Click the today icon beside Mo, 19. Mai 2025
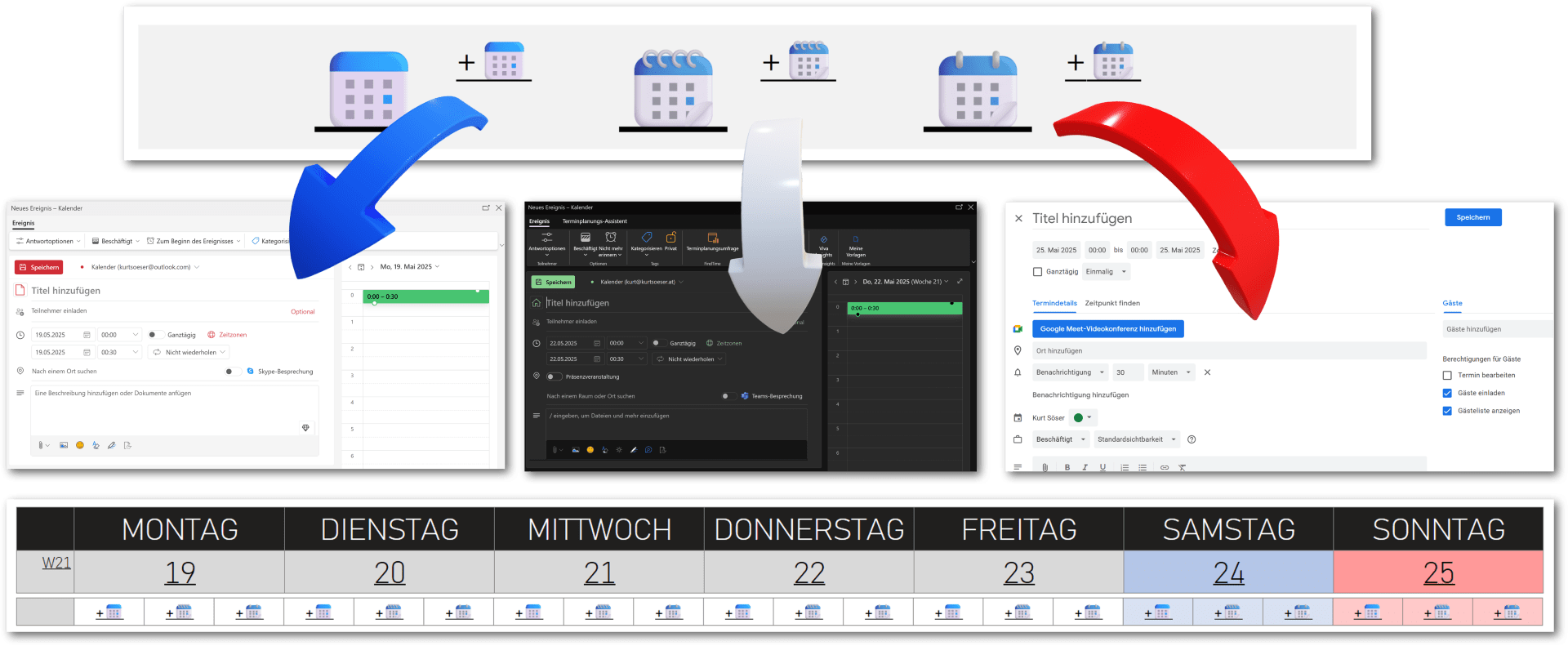 point(361,267)
